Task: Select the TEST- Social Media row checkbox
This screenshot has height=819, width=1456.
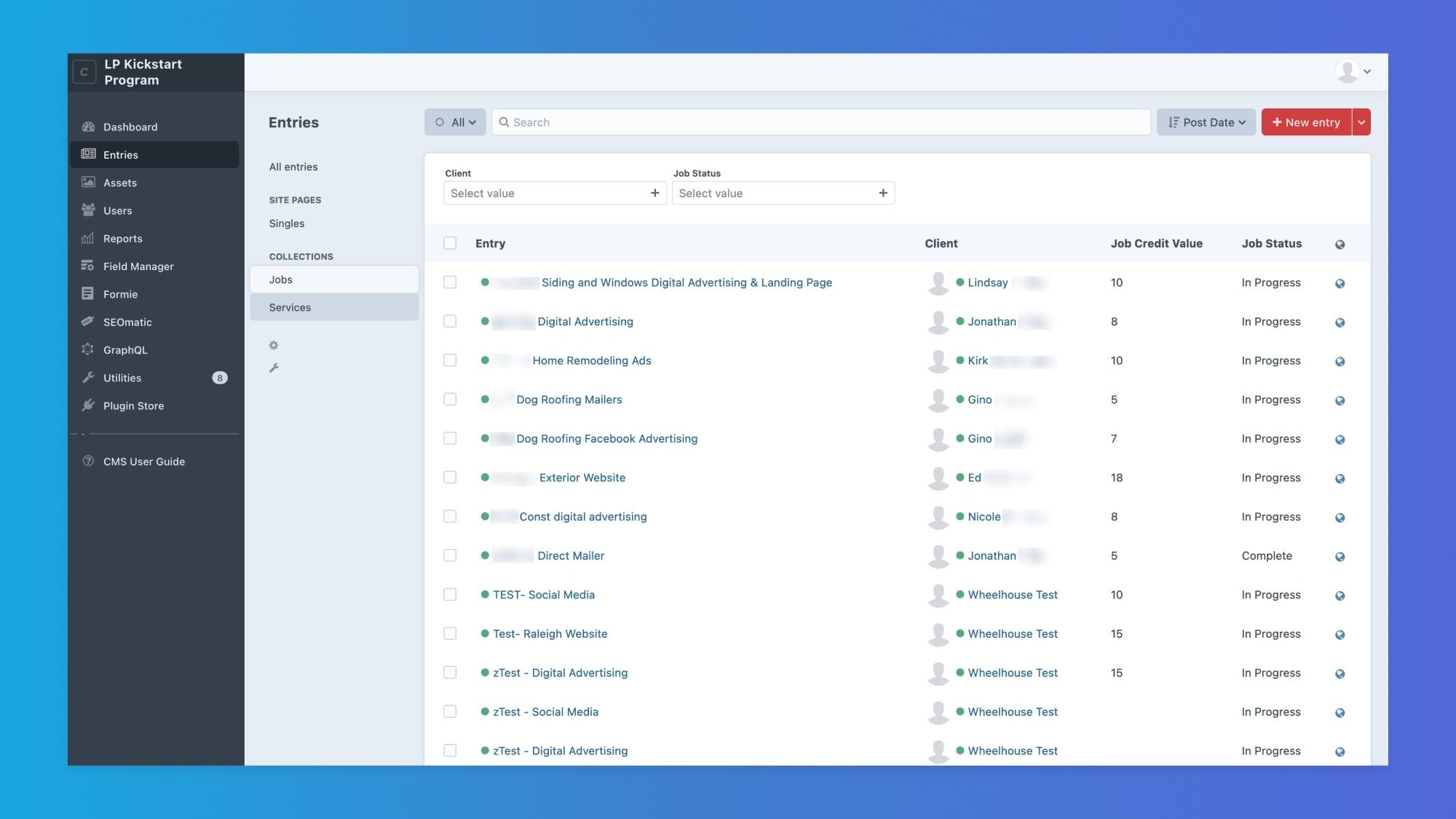Action: tap(450, 594)
